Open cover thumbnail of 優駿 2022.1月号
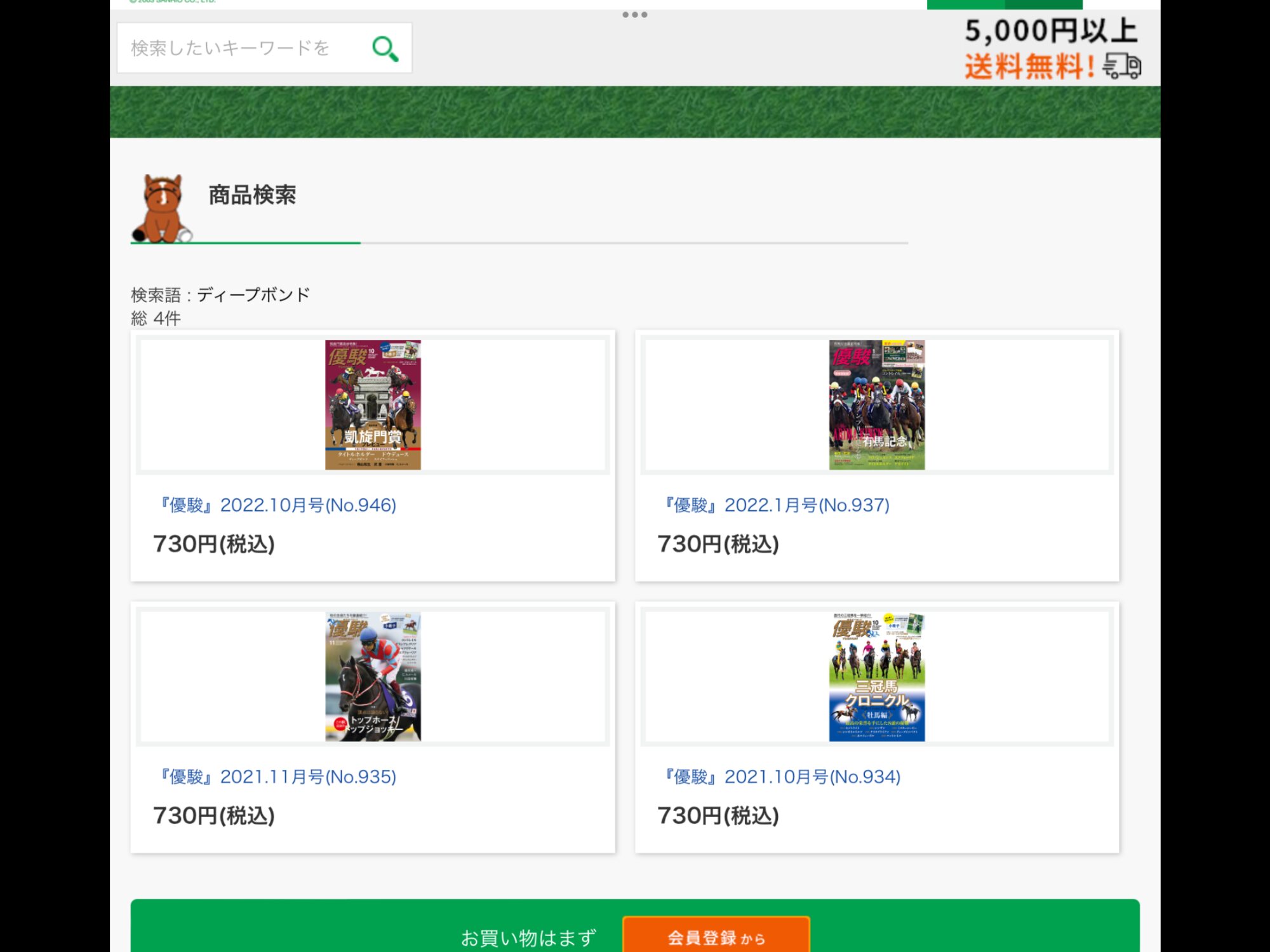The width and height of the screenshot is (1270, 952). [876, 405]
